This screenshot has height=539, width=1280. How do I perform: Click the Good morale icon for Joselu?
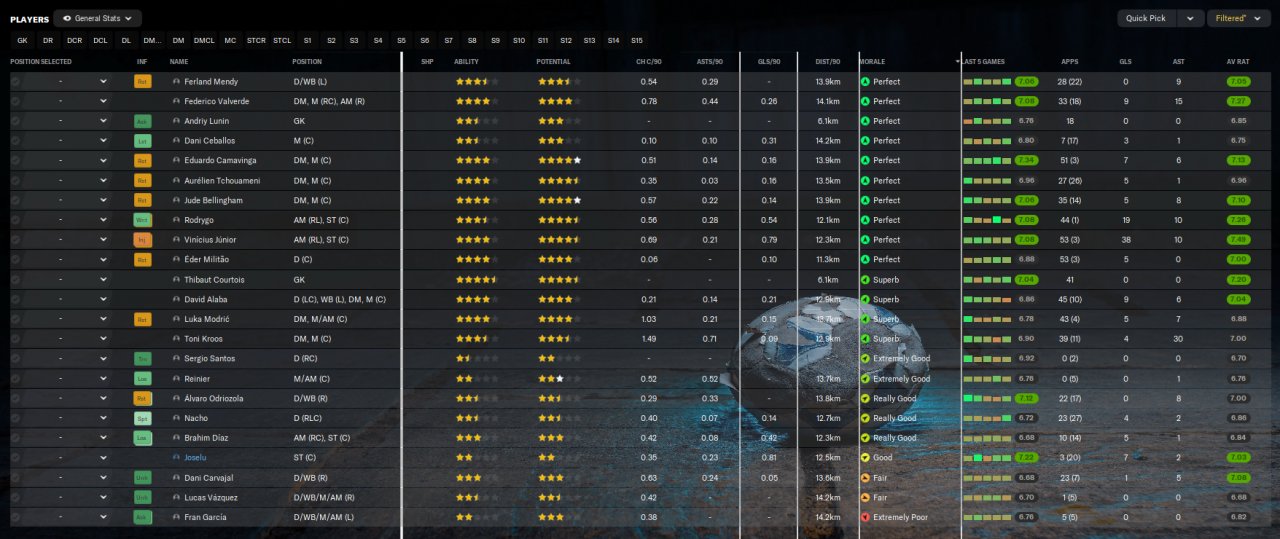click(x=865, y=458)
